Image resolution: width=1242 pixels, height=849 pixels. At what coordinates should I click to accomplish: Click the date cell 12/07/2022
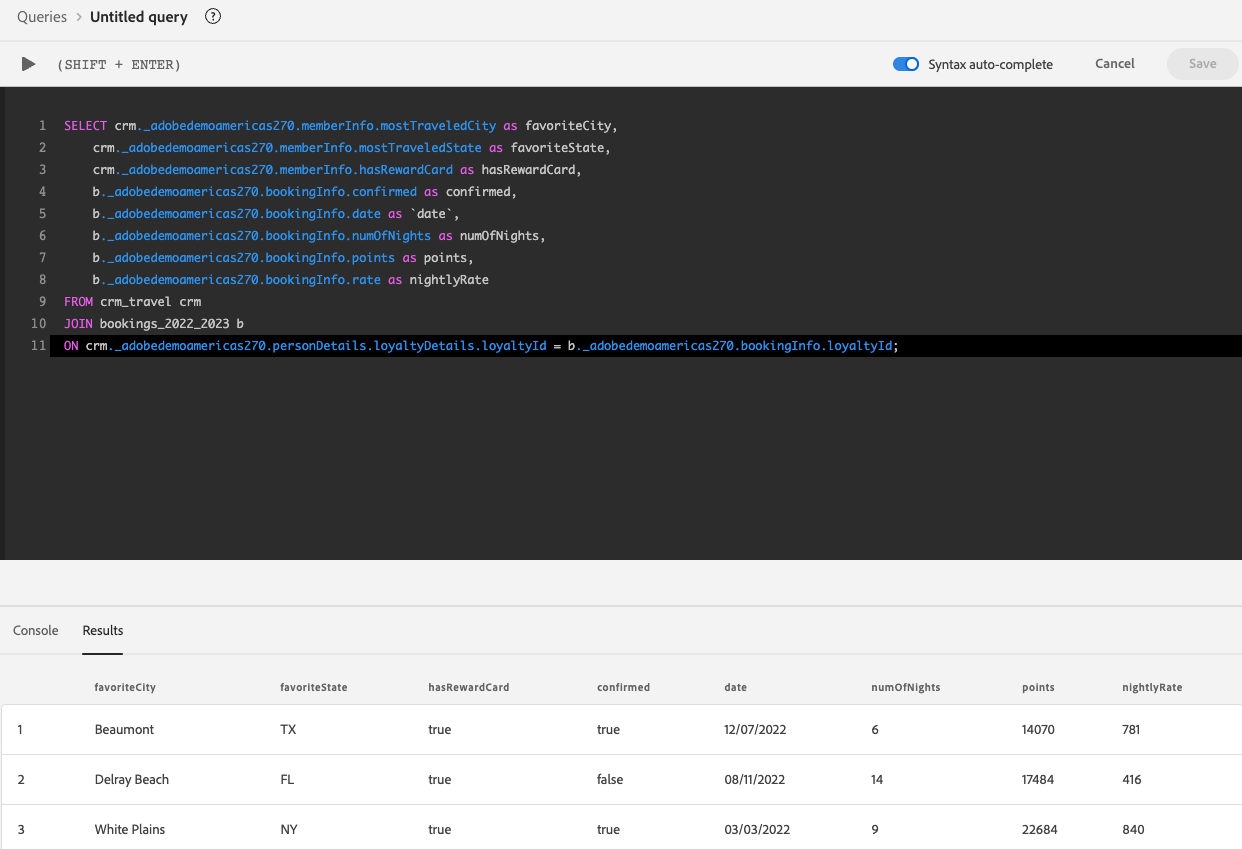click(755, 730)
